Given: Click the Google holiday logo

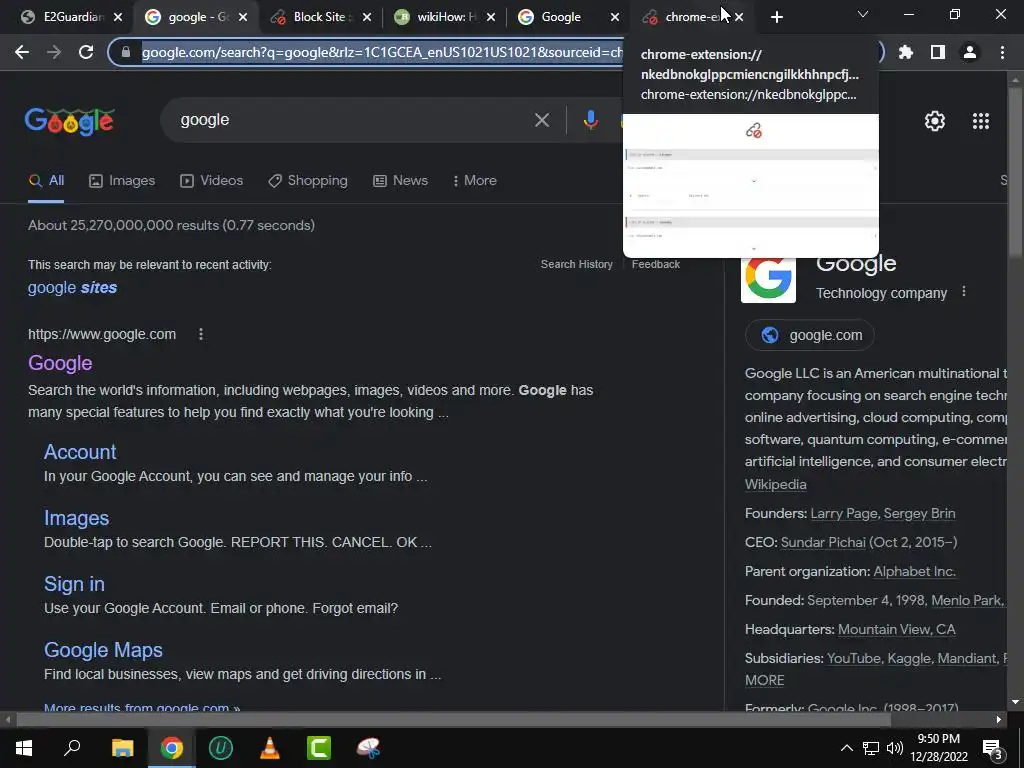Looking at the screenshot, I should pyautogui.click(x=70, y=121).
